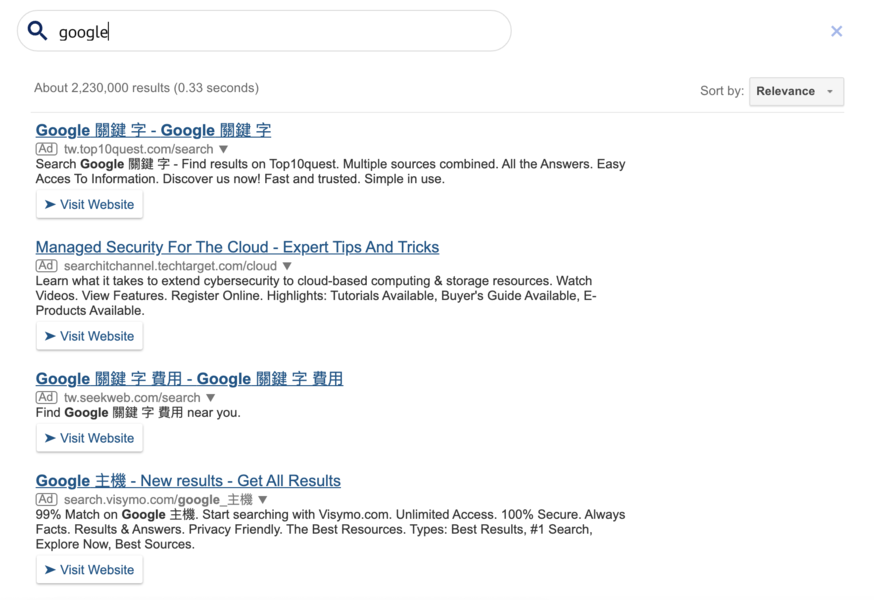Screen dimensions: 874x600
Task: Click the Ad badge beside search.visymo.com
Action: point(46,500)
